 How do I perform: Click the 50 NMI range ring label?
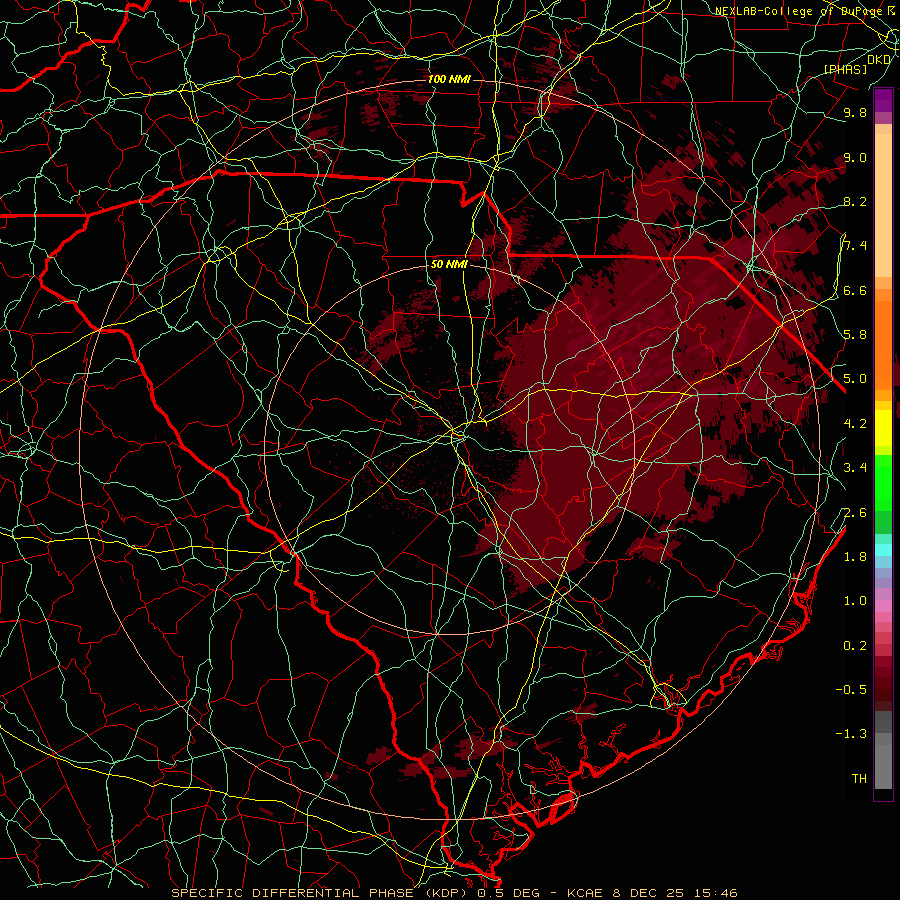click(449, 264)
